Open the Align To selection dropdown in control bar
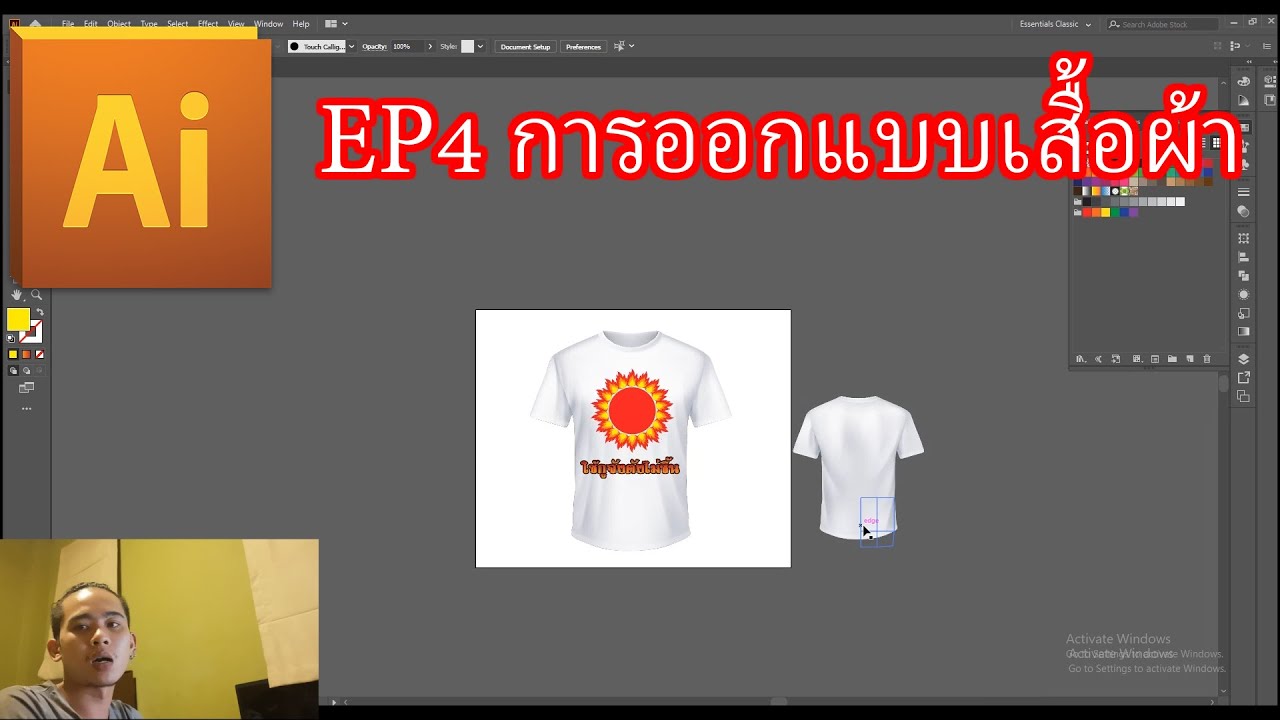 click(622, 46)
